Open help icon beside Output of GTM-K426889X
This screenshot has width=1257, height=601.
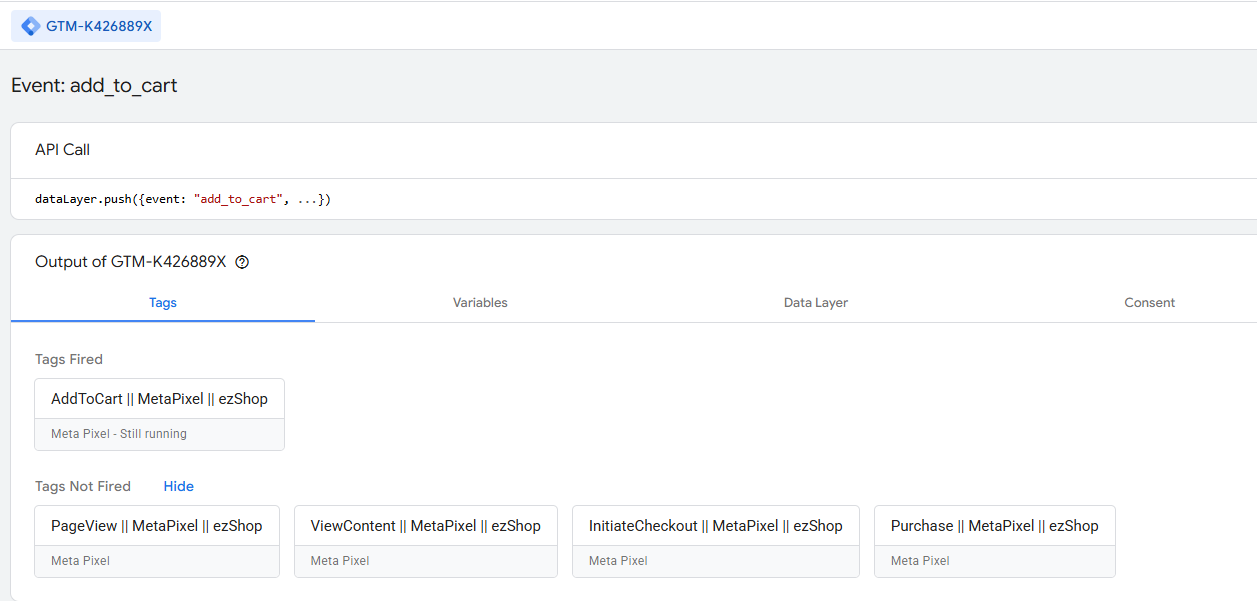point(242,262)
